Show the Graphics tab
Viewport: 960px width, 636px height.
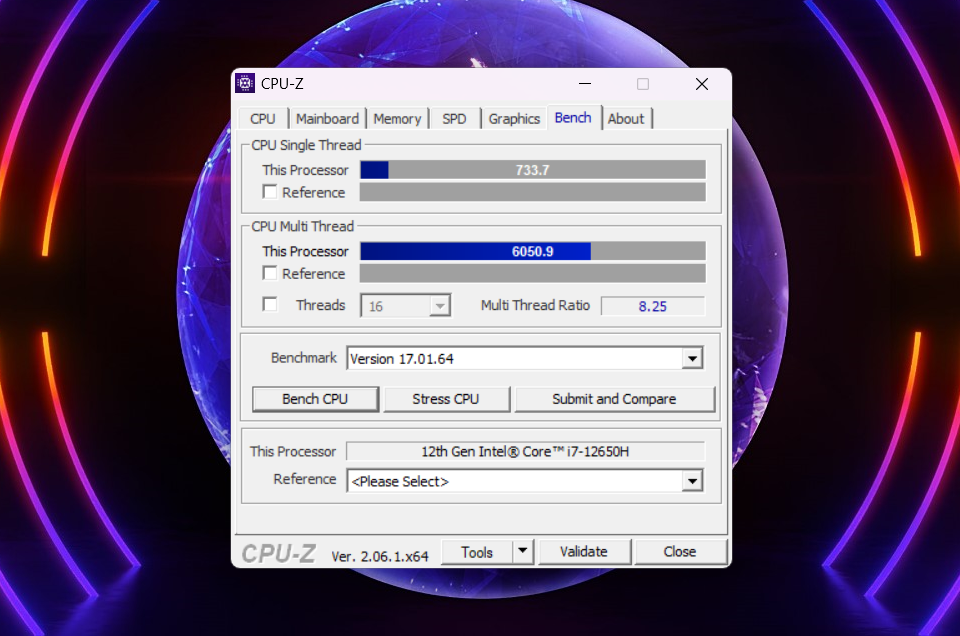(514, 119)
